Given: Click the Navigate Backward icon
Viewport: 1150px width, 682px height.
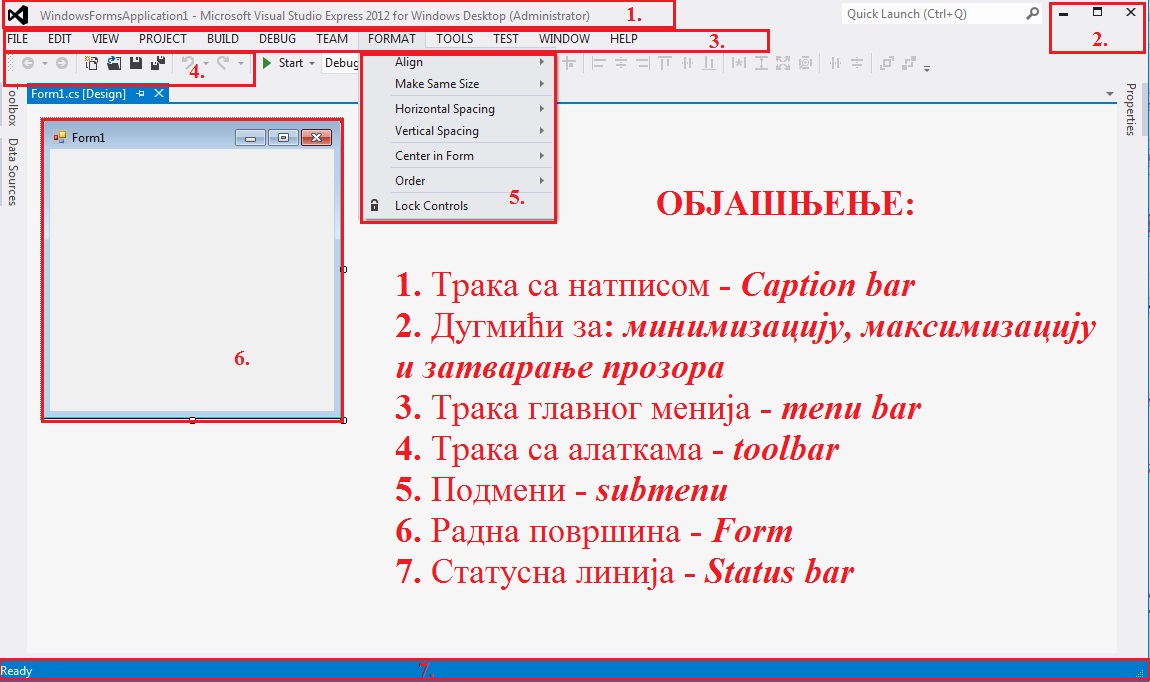Looking at the screenshot, I should pos(28,63).
